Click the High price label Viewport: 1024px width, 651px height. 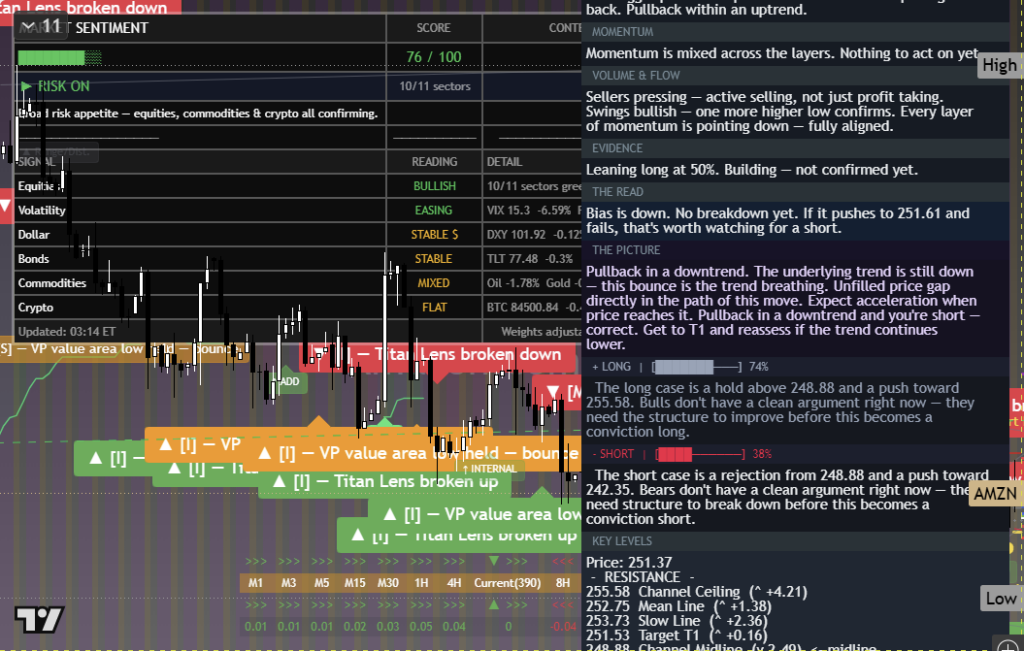999,65
